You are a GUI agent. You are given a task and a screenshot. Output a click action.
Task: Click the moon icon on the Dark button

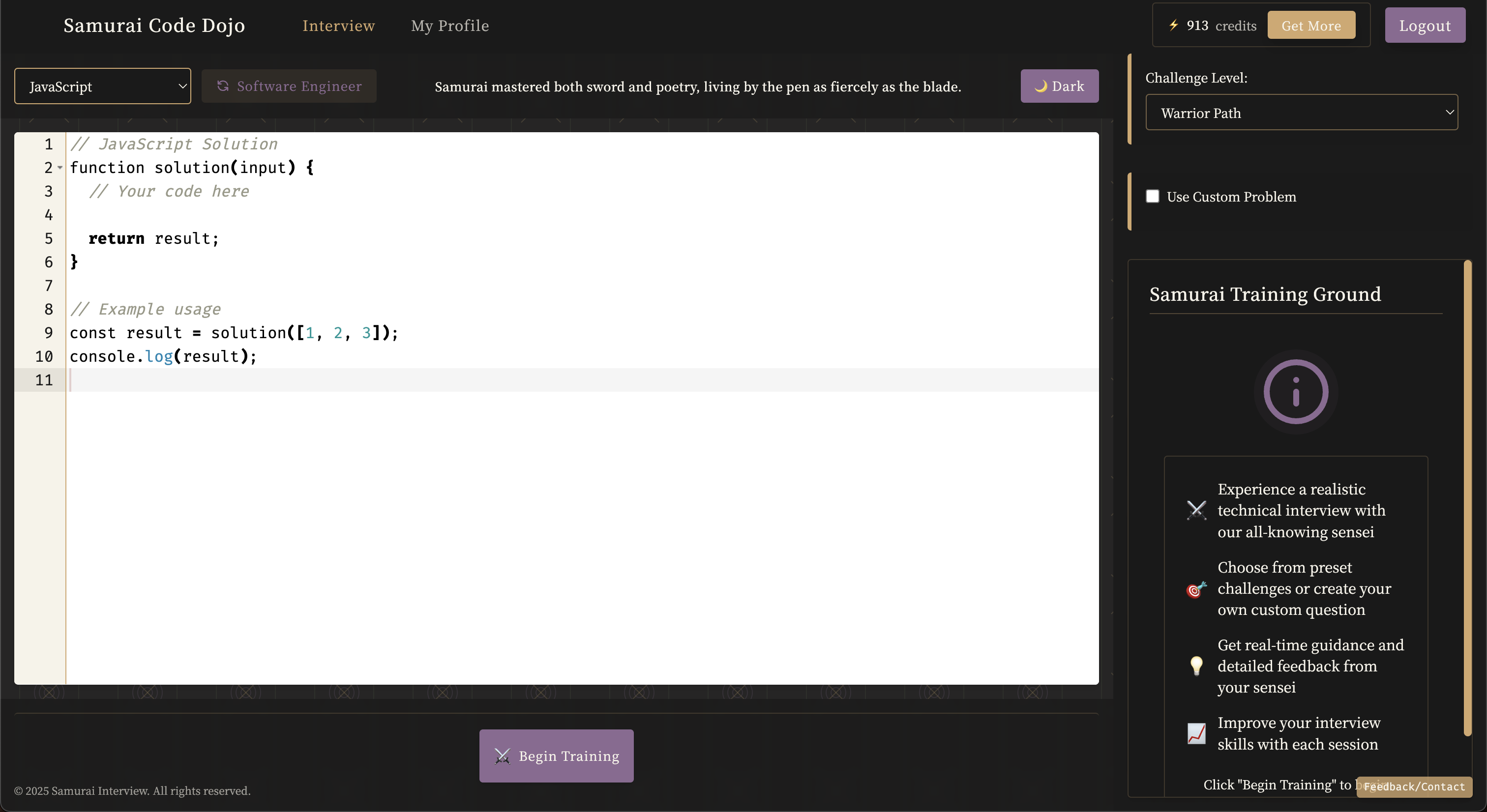tap(1041, 86)
